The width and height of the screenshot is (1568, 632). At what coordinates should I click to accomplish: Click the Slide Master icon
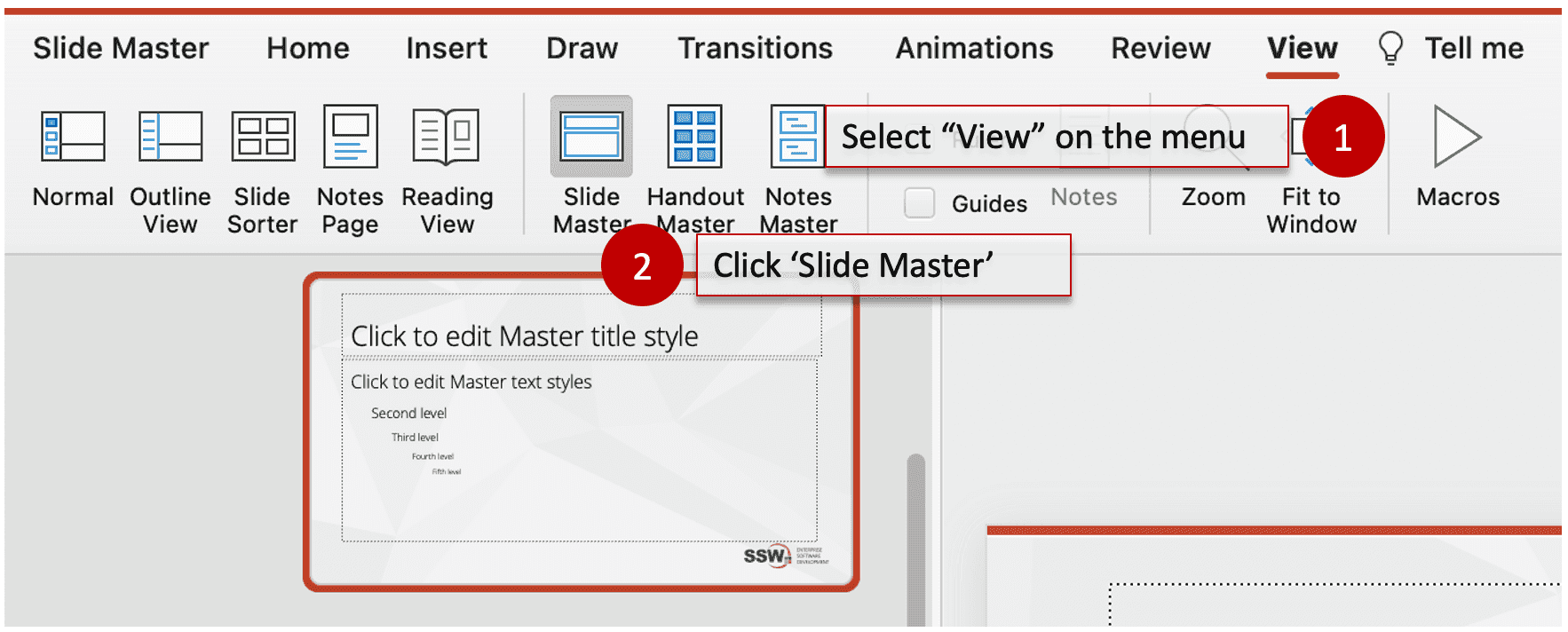591,137
